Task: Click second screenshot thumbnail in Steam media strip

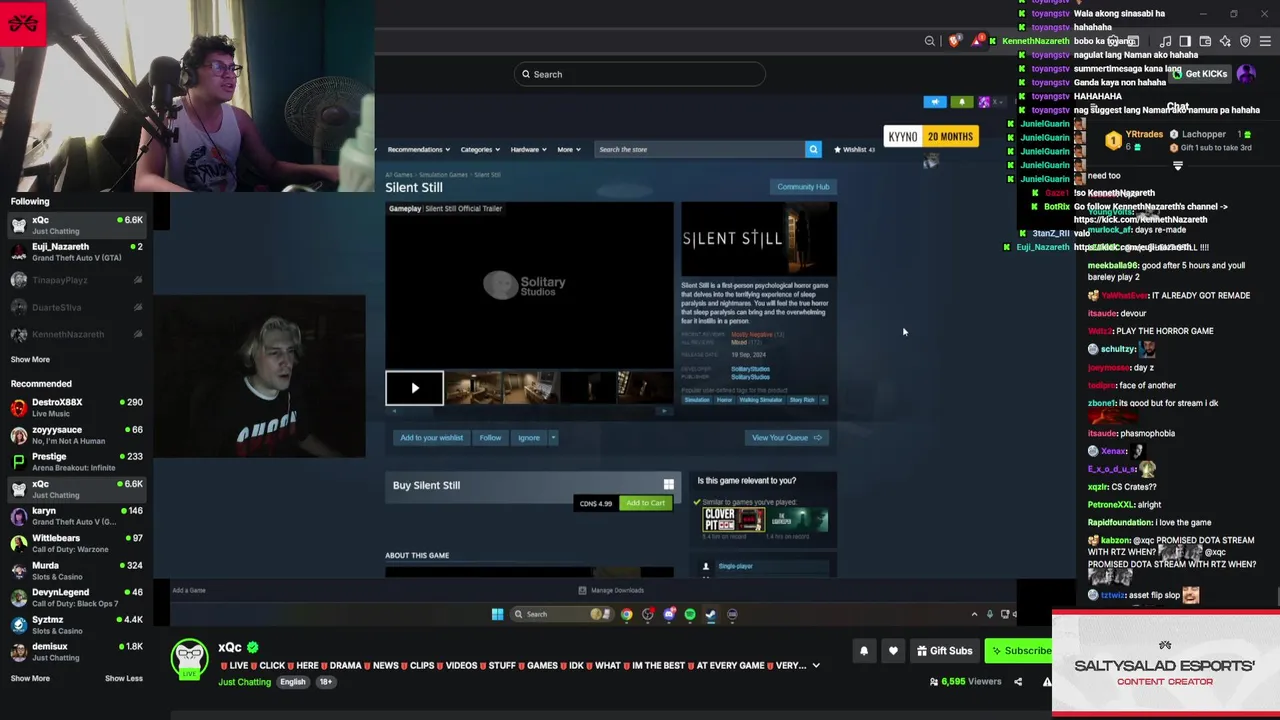Action: [531, 388]
